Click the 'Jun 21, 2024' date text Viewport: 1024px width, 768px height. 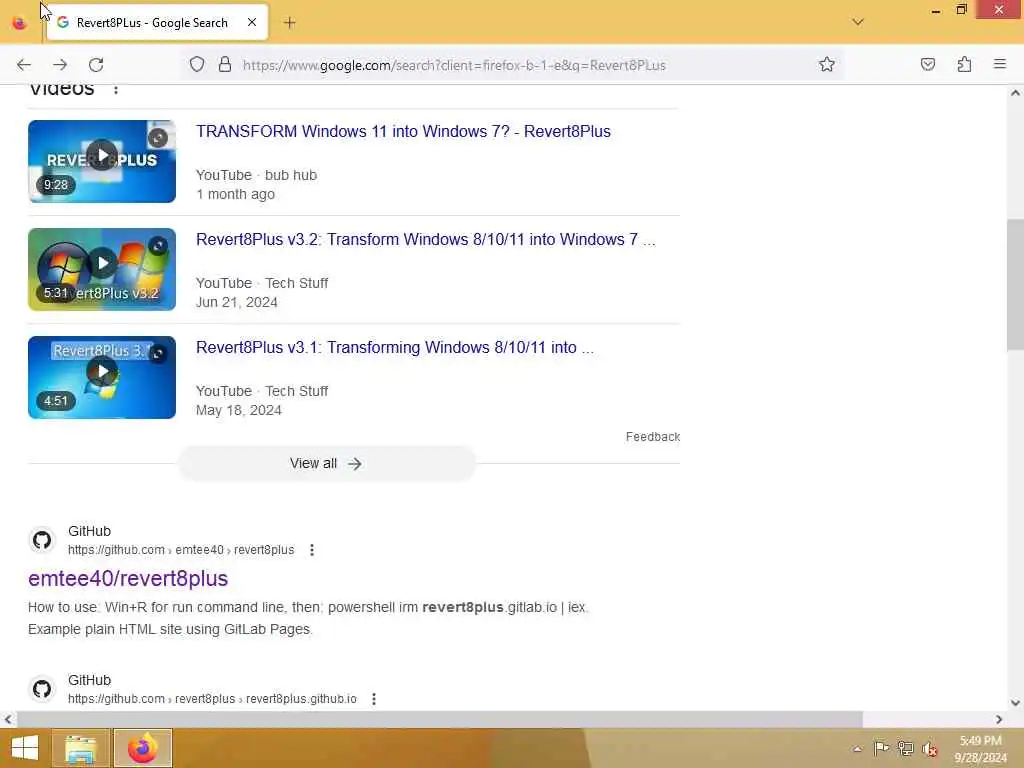pyautogui.click(x=236, y=302)
